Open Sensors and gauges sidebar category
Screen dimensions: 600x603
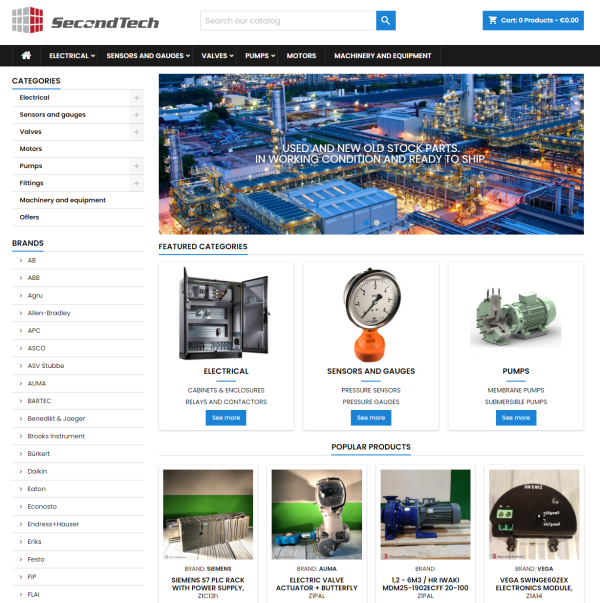point(53,115)
